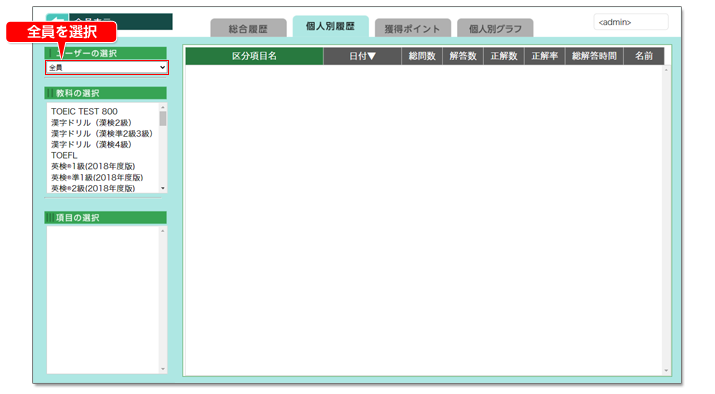Click the 区分項目名 column header
This screenshot has width=715, height=394.
click(x=254, y=56)
